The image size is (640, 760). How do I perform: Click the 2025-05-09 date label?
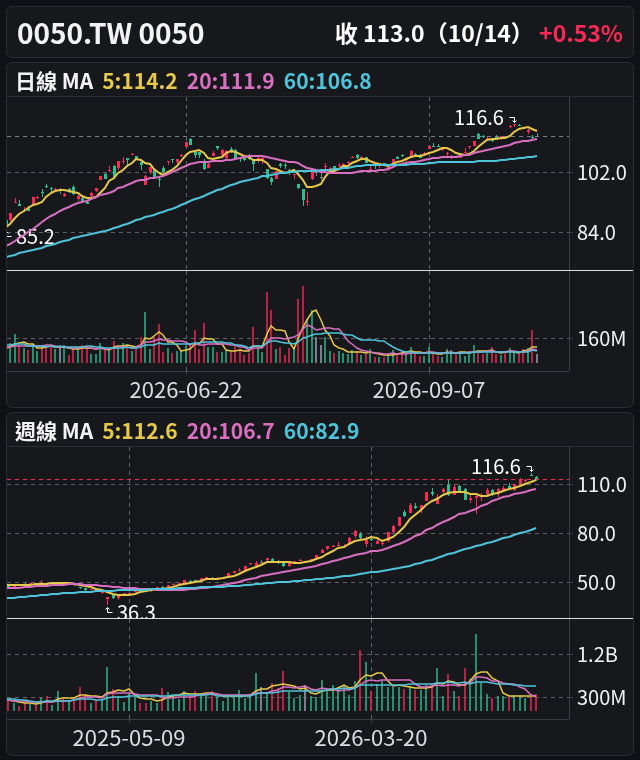129,739
